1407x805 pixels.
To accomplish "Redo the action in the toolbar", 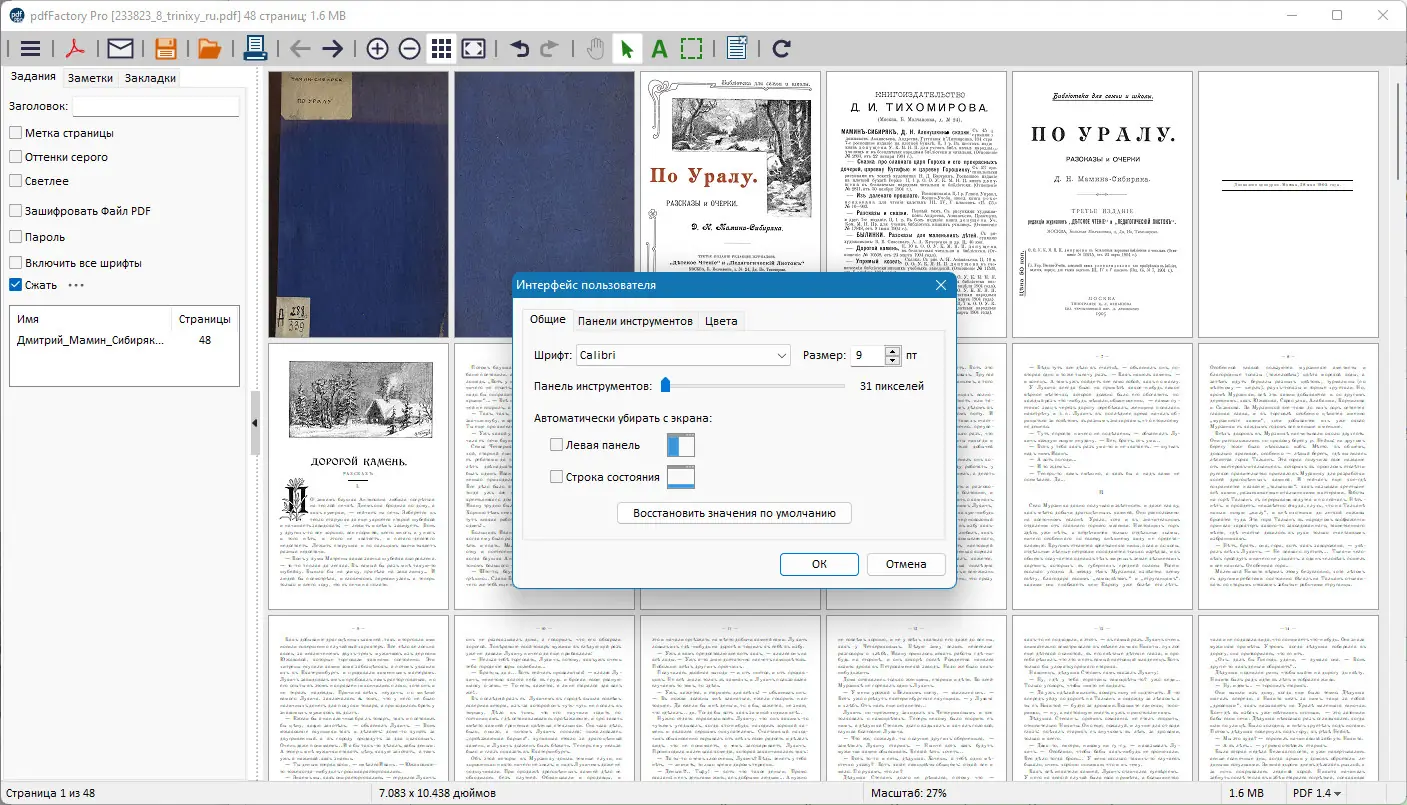I will pos(549,48).
